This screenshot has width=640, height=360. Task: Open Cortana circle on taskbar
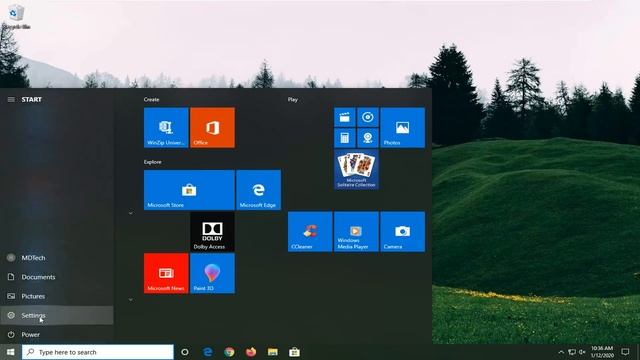pyautogui.click(x=184, y=352)
